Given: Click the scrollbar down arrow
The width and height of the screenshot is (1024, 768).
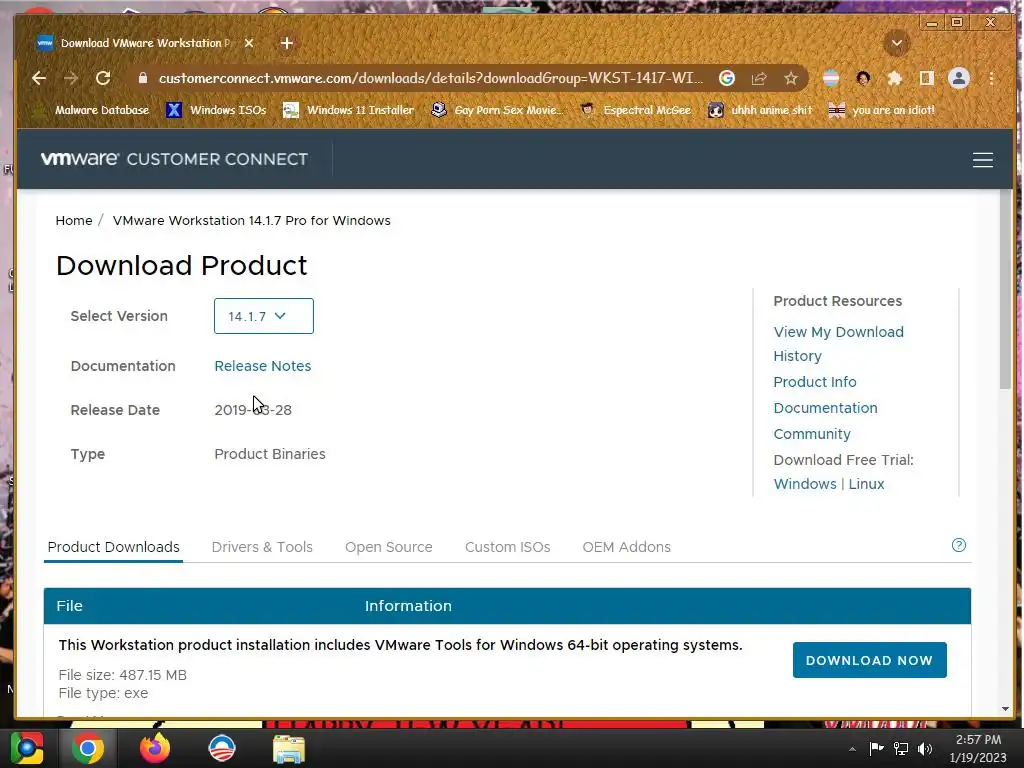Looking at the screenshot, I should (x=1005, y=709).
